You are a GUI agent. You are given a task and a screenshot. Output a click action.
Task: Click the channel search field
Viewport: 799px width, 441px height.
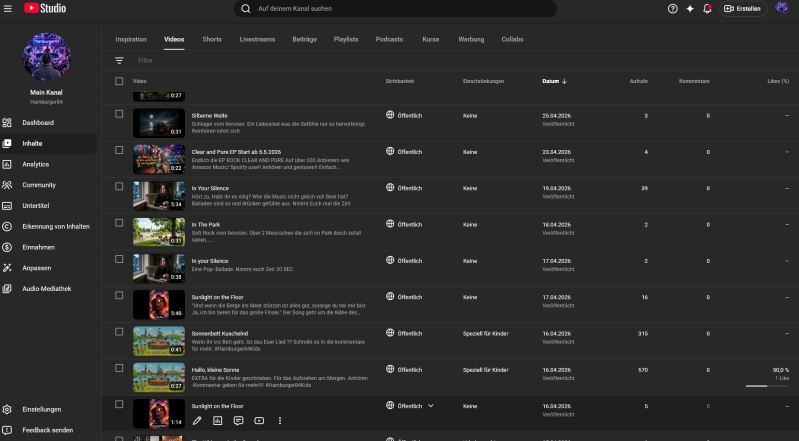400,9
